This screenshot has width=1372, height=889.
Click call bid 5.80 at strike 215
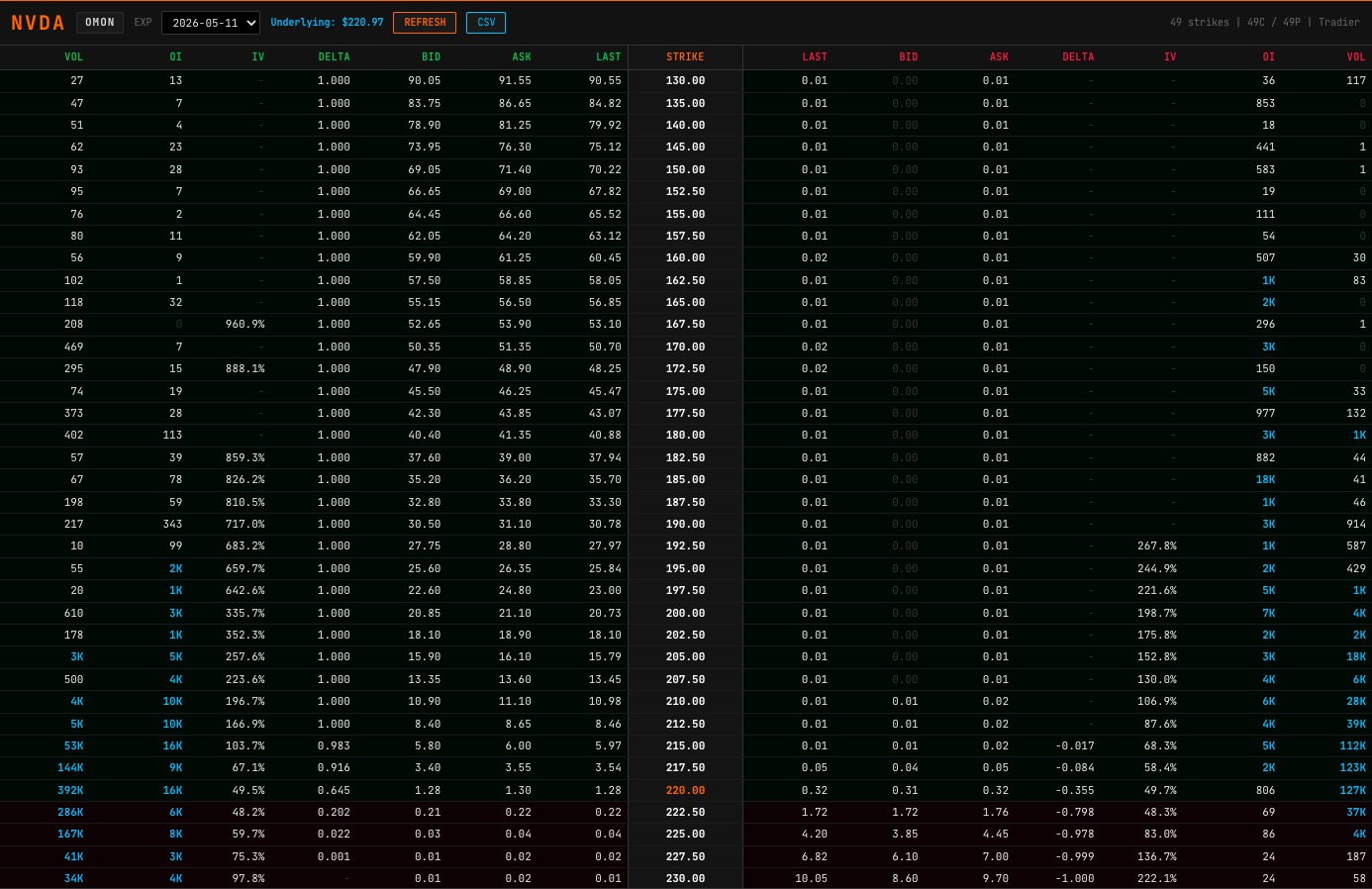[428, 745]
